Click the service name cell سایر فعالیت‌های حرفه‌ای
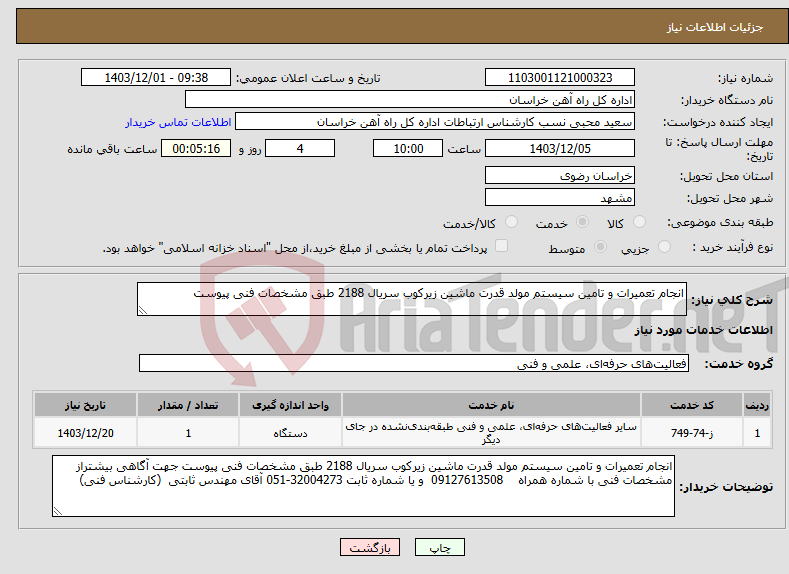This screenshot has height=574, width=789. (491, 433)
